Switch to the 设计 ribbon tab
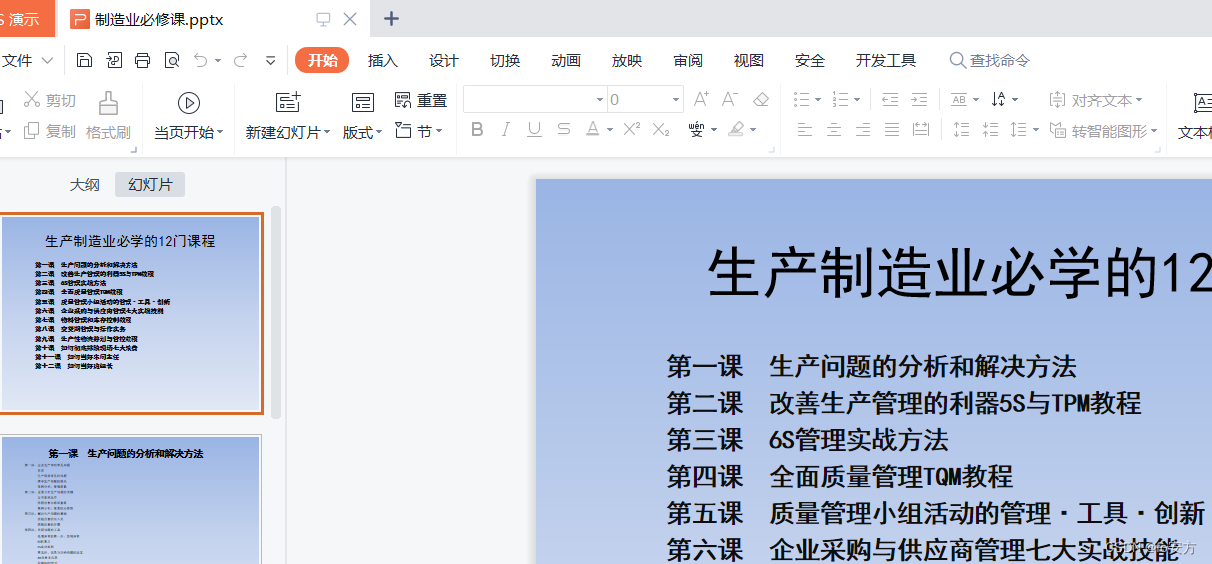The image size is (1212, 564). point(444,61)
